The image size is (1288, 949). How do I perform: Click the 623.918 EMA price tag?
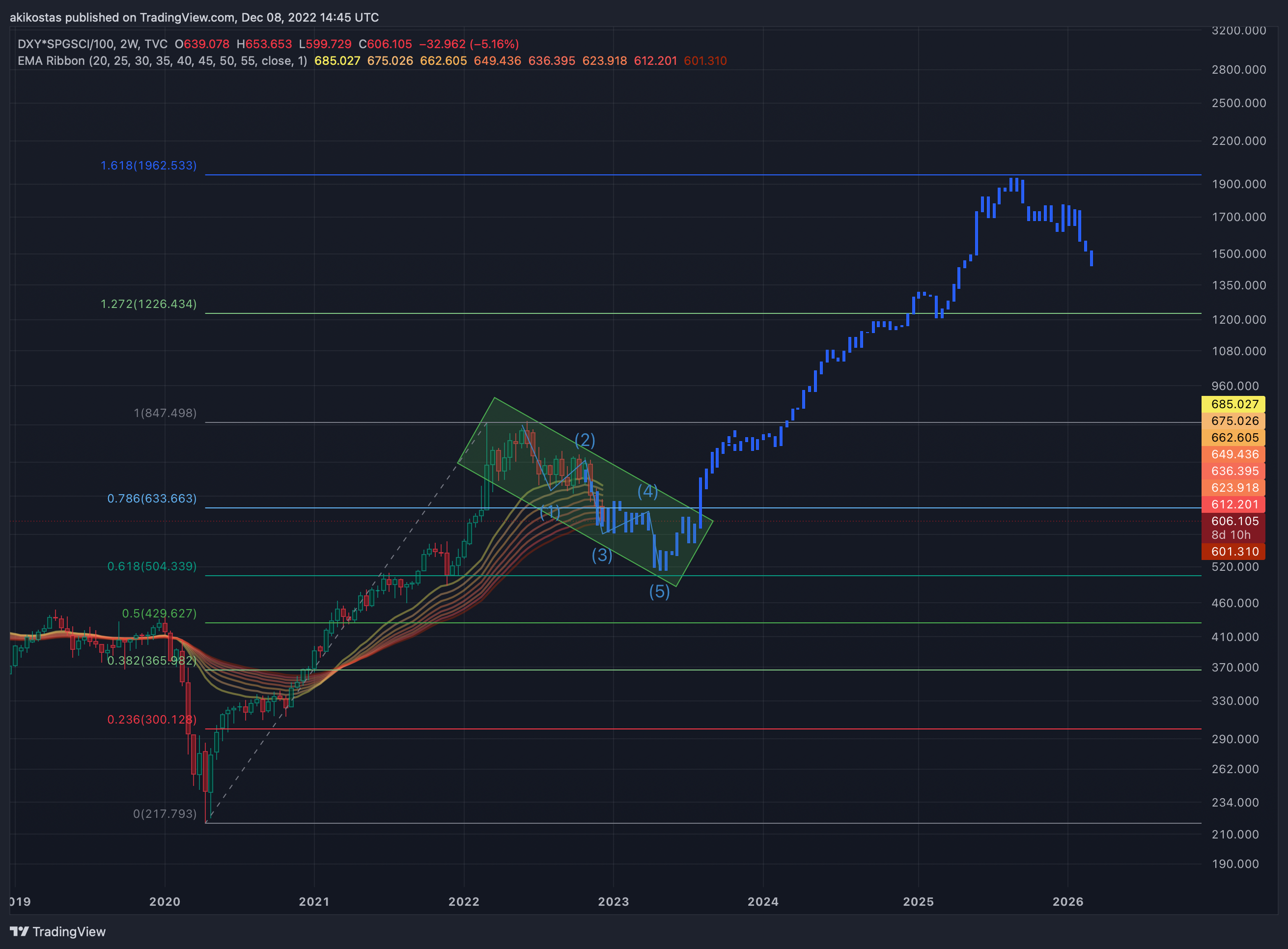(x=1233, y=488)
